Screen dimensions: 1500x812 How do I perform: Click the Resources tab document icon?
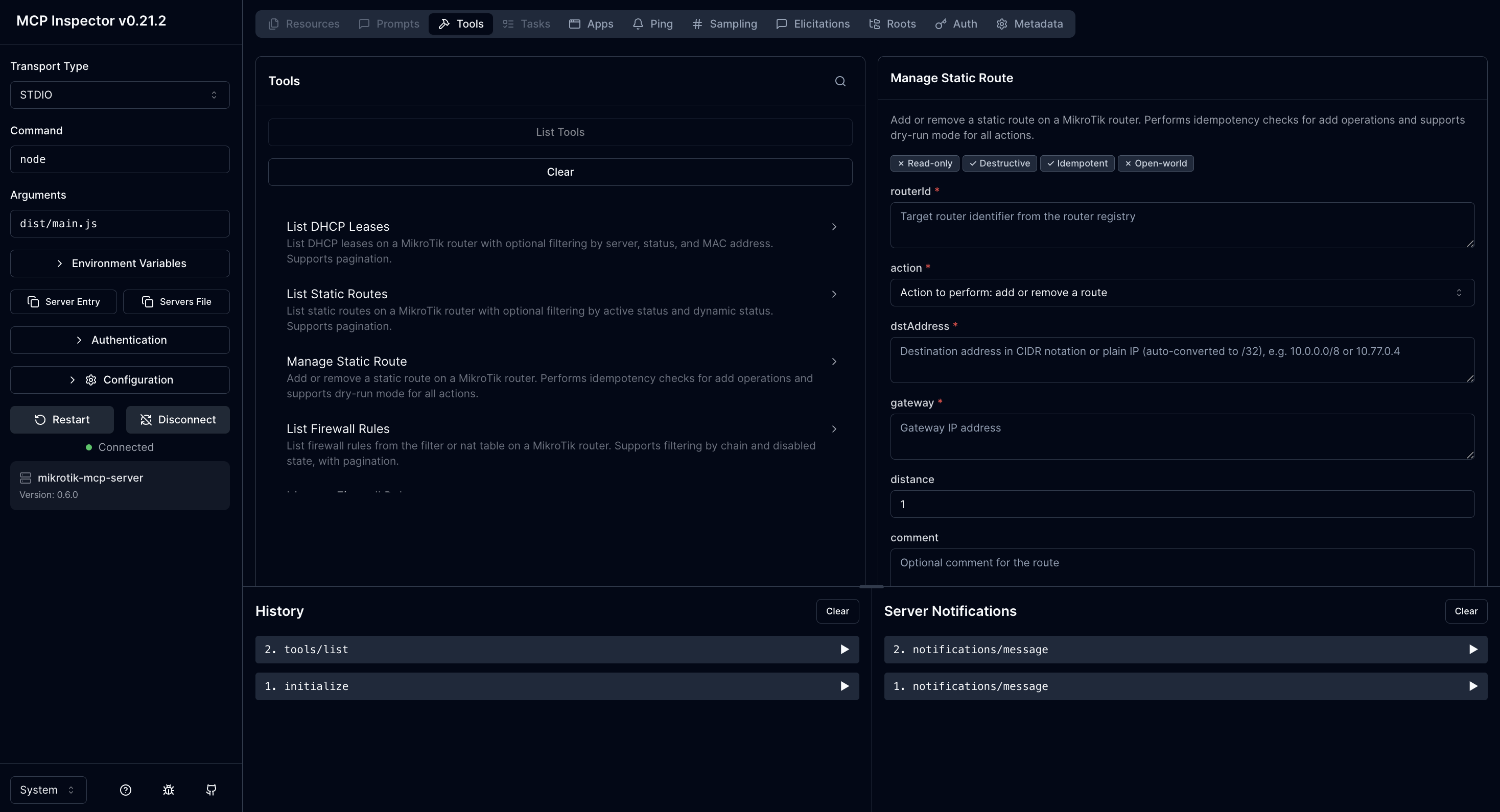coord(273,24)
